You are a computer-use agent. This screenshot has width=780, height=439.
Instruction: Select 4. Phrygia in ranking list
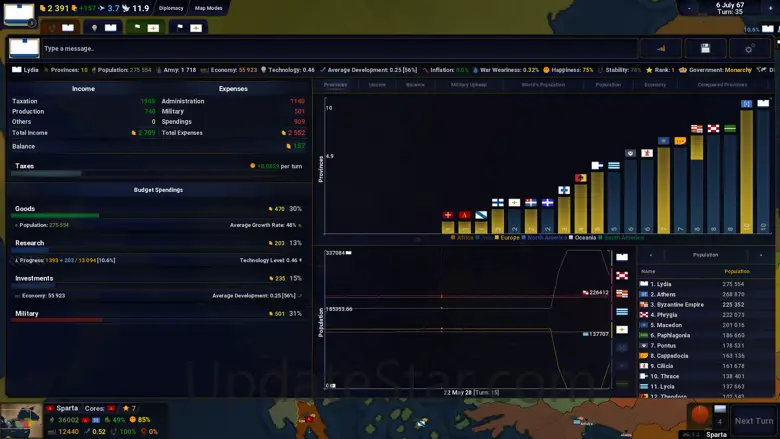tap(706, 315)
